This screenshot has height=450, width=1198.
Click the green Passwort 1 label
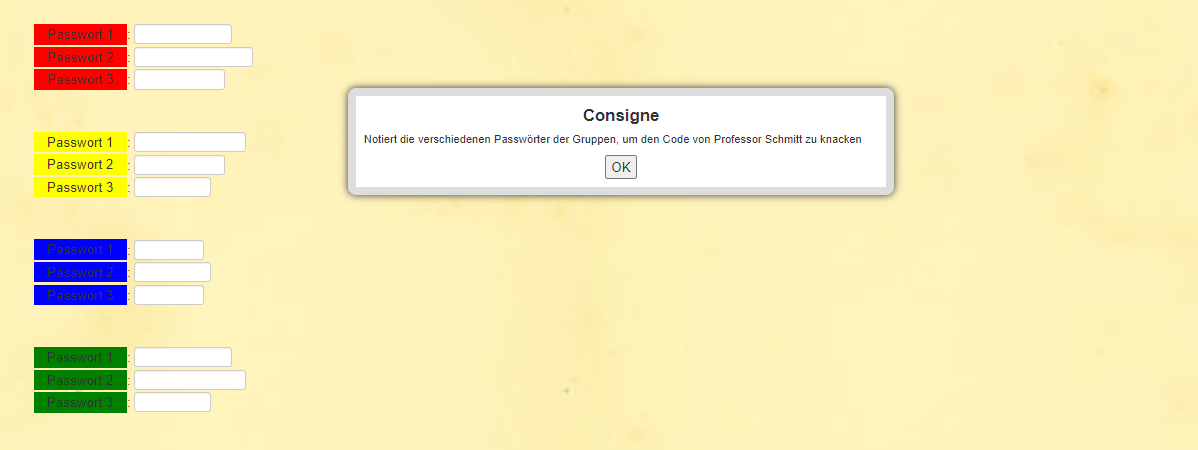(x=80, y=358)
